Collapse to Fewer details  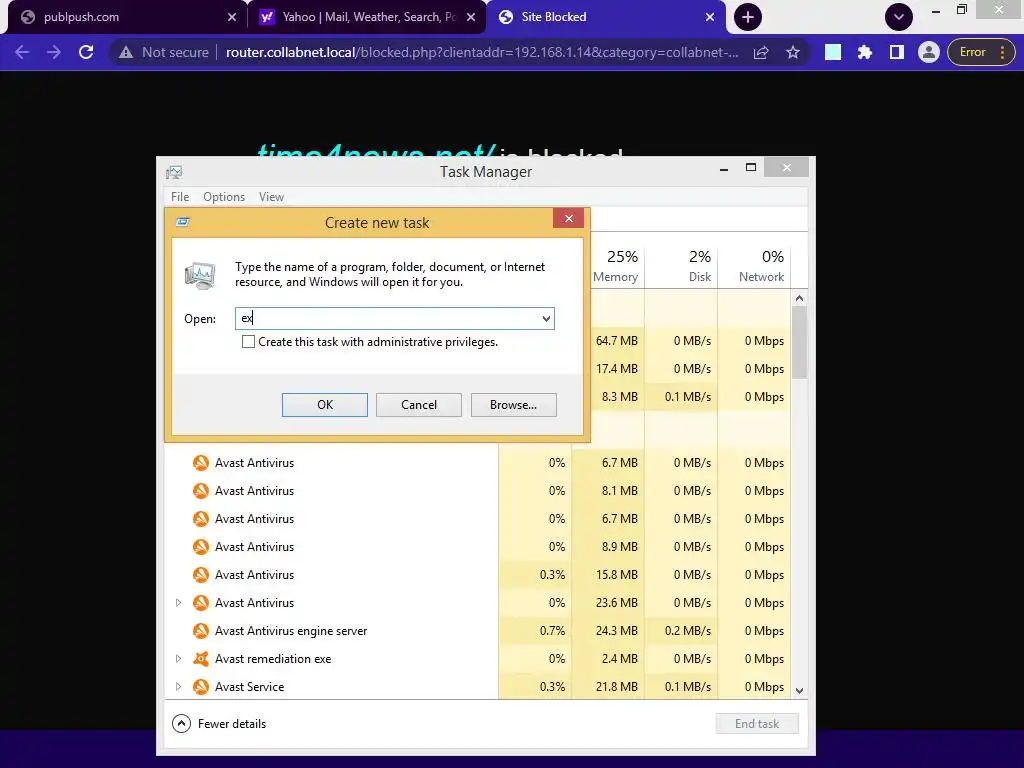tap(219, 724)
